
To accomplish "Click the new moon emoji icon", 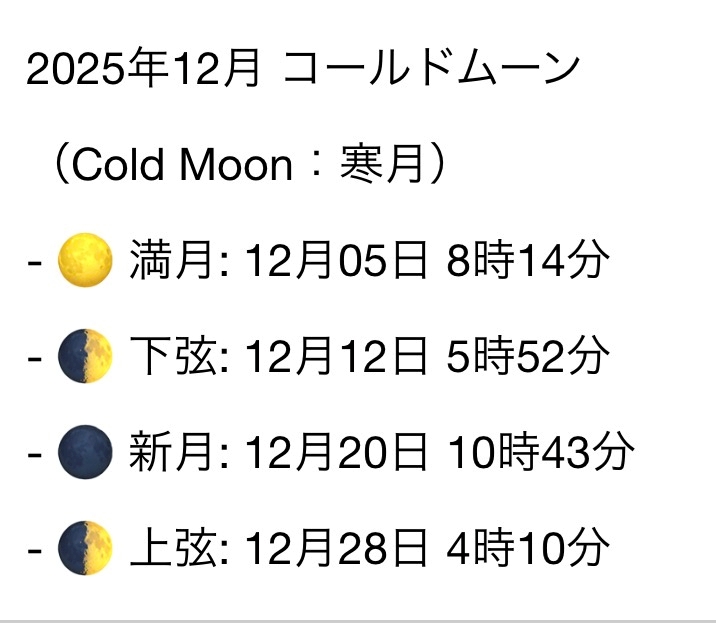I will (x=85, y=452).
